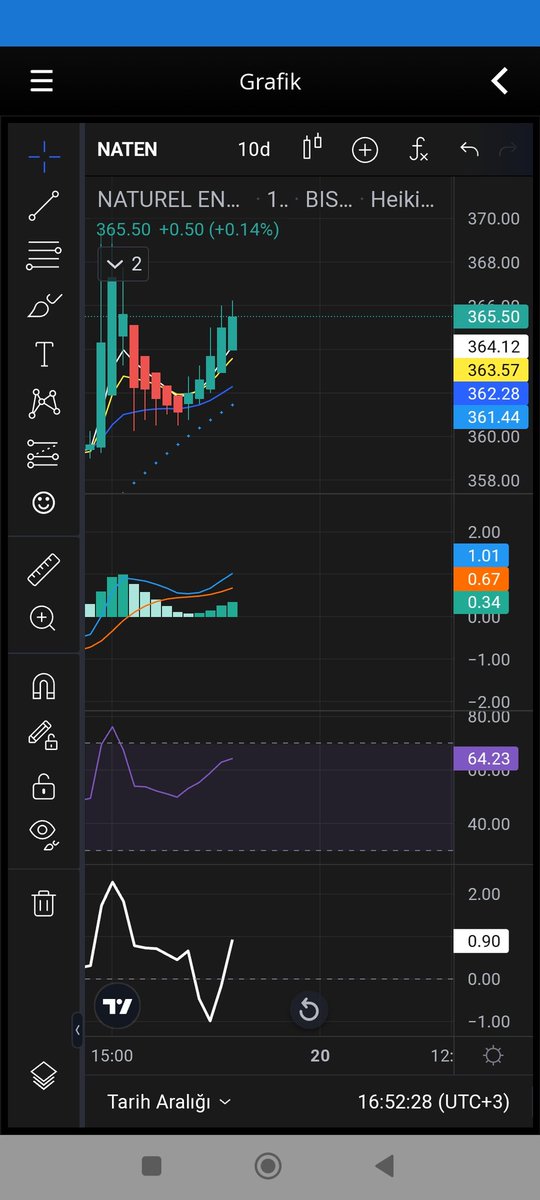Tap the Android home circle button
Screen dimensions: 540x1200
point(267,1166)
